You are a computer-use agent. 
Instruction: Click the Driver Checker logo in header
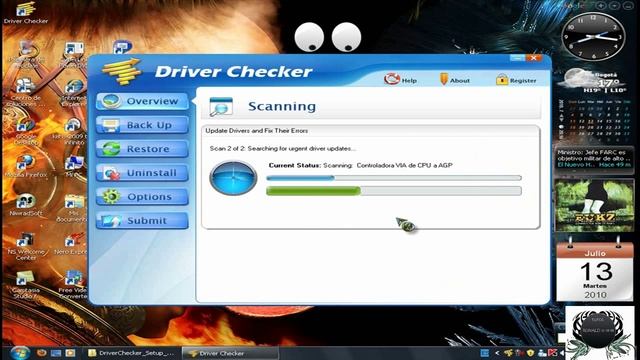(121, 71)
